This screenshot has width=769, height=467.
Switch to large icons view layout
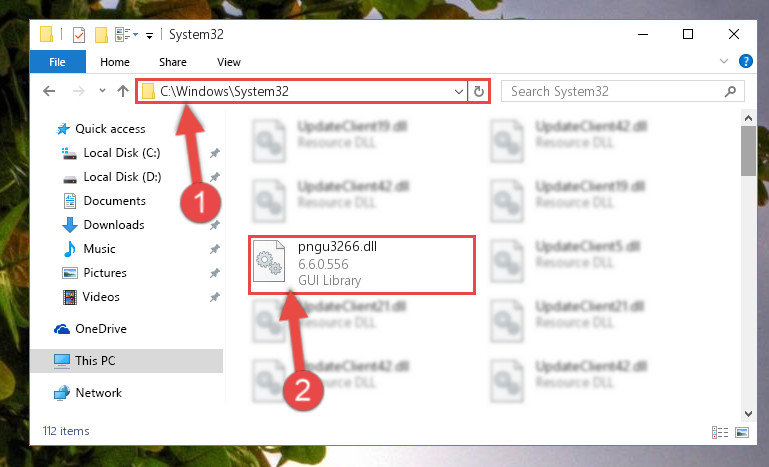(x=742, y=432)
